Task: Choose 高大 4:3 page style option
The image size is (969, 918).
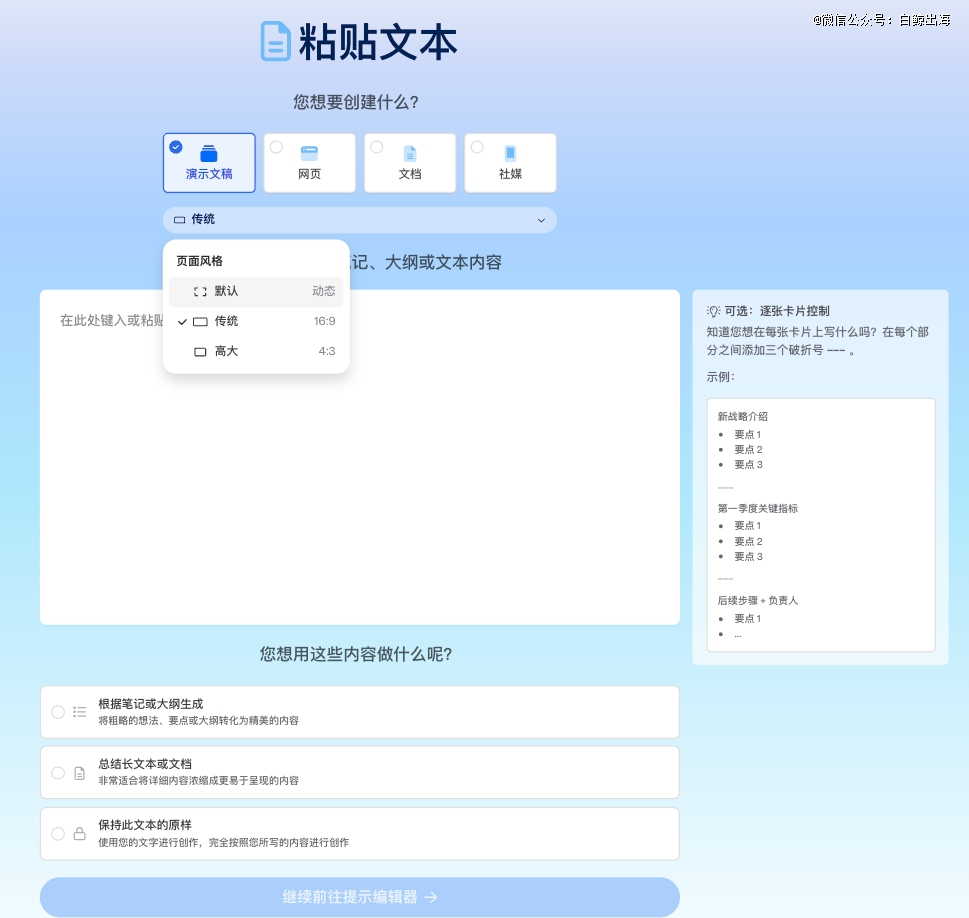Action: pos(256,352)
